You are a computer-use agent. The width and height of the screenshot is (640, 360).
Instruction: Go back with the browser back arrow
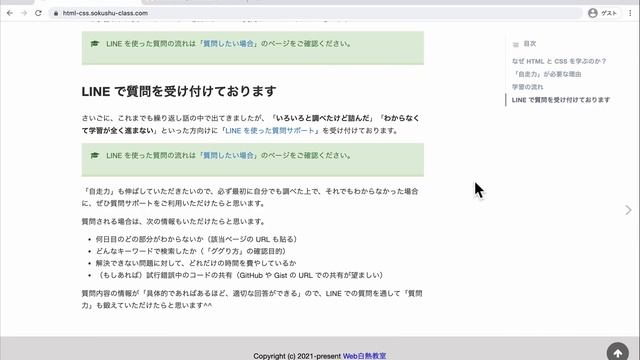coord(10,13)
